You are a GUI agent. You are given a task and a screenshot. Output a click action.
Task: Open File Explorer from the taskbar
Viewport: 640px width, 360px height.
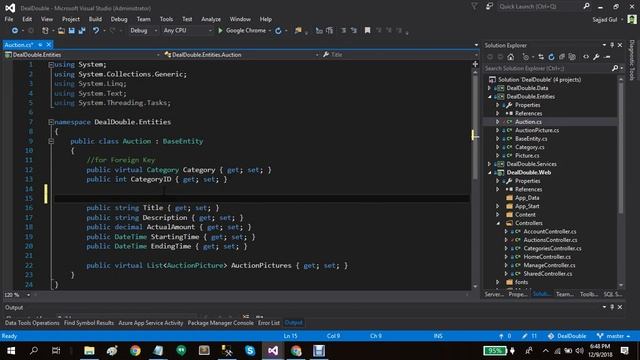click(89, 351)
